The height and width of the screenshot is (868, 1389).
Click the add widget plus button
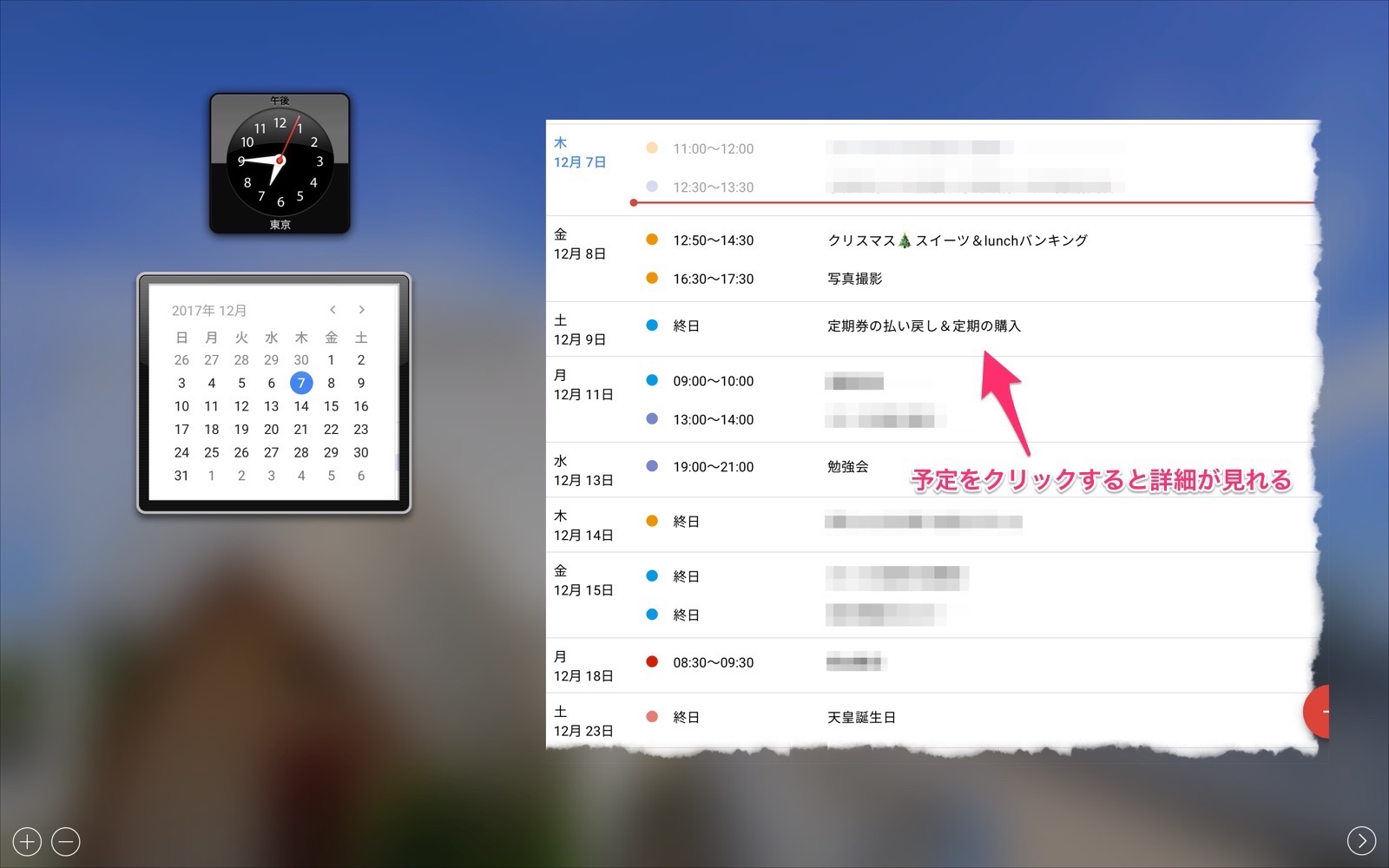(x=27, y=841)
